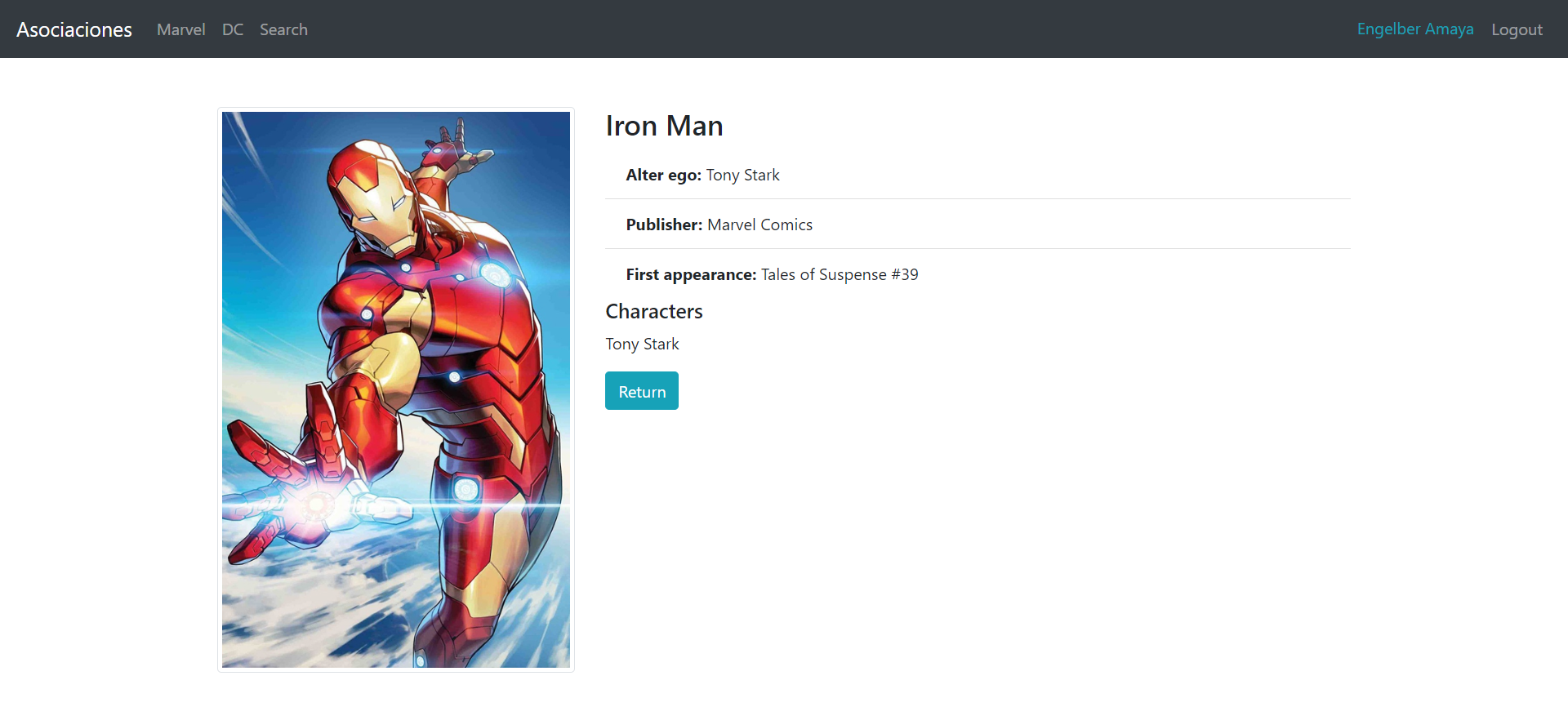The image size is (1568, 707).
Task: Log out using the Logout link
Action: pyautogui.click(x=1517, y=29)
